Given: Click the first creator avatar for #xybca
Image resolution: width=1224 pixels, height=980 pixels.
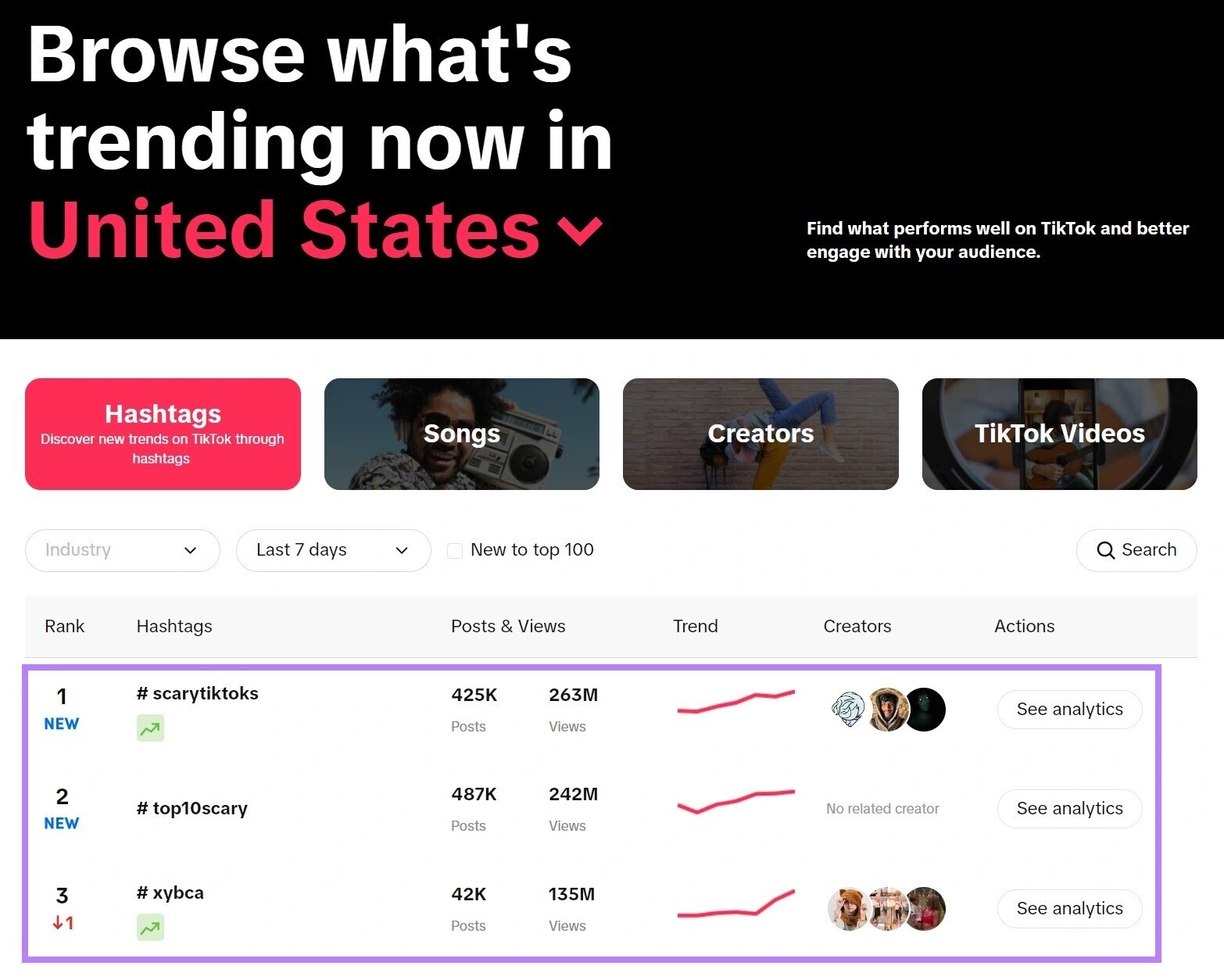Looking at the screenshot, I should pyautogui.click(x=849, y=909).
